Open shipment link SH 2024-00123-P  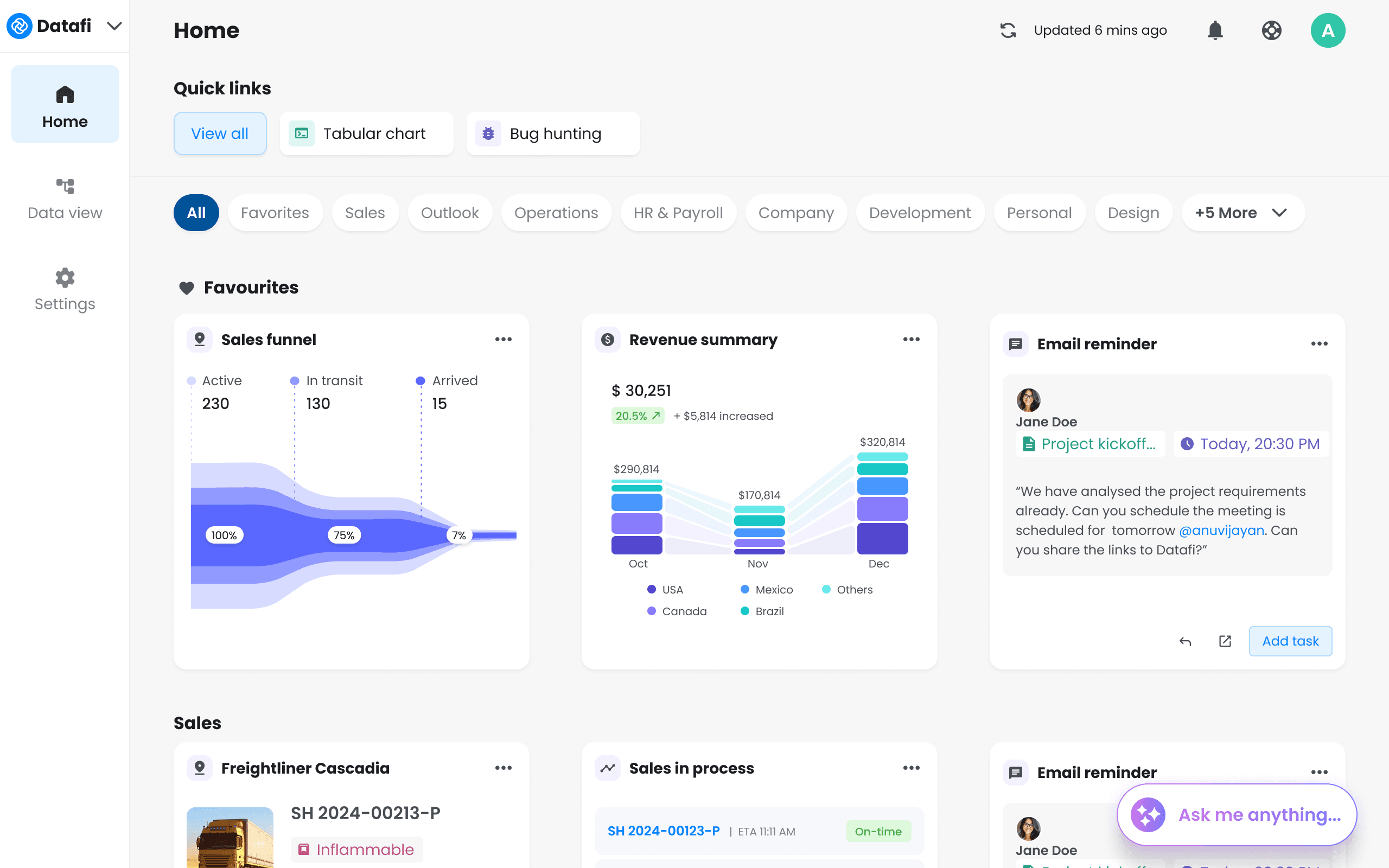pyautogui.click(x=664, y=831)
